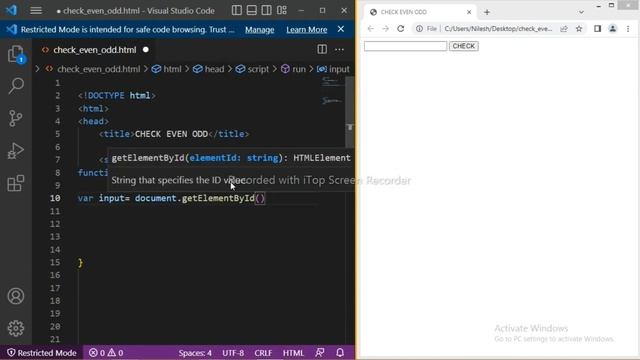Click the DOCTYPE html line

click(x=117, y=96)
